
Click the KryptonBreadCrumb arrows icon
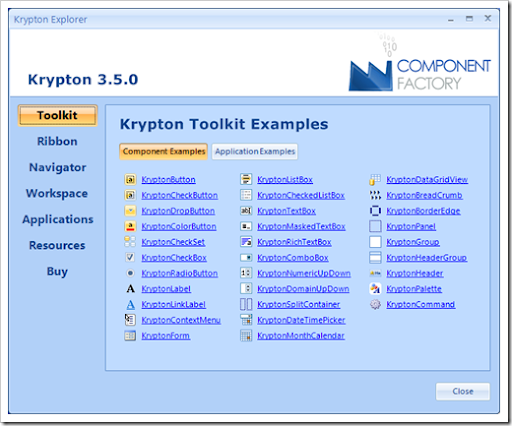pyautogui.click(x=375, y=195)
